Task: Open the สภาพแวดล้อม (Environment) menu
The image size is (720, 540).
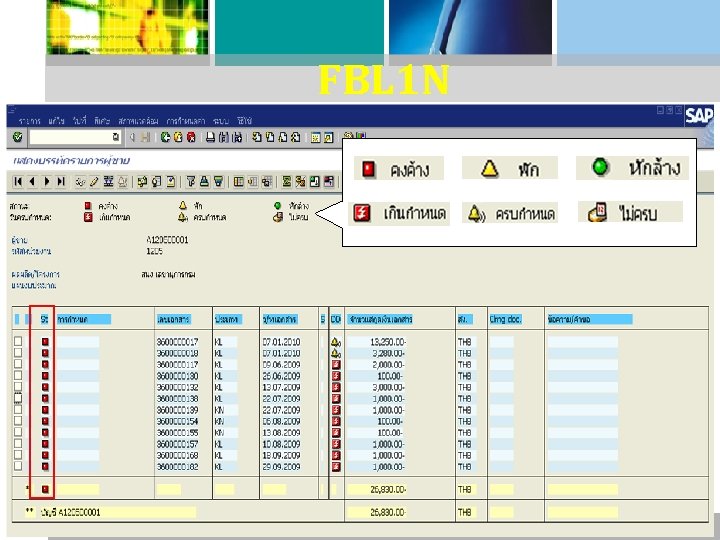Action: 138,121
